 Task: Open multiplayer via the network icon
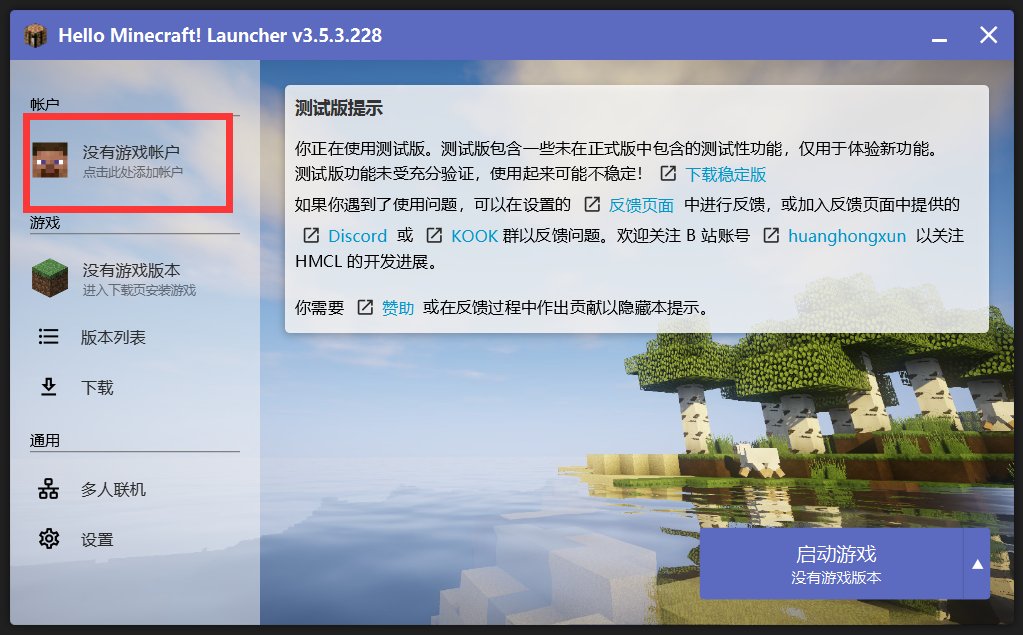click(49, 489)
